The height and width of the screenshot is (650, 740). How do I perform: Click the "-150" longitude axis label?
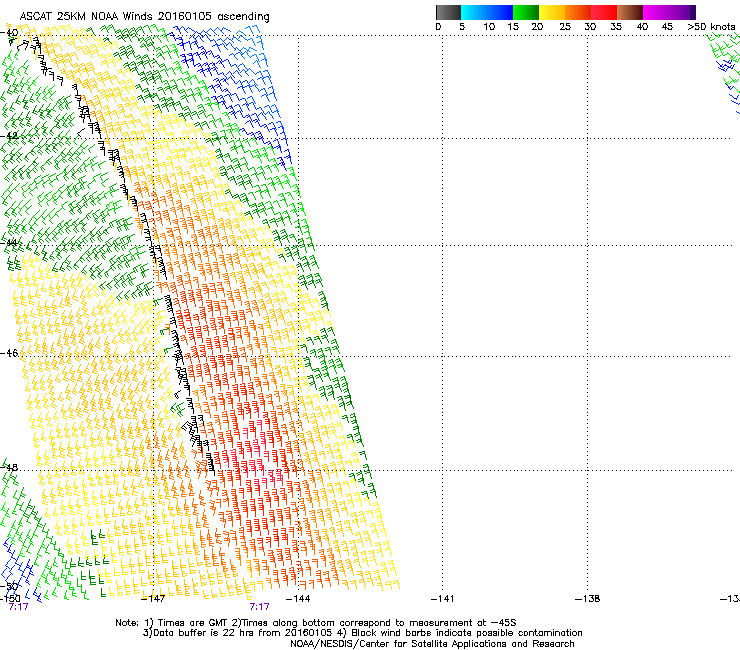coord(10,599)
